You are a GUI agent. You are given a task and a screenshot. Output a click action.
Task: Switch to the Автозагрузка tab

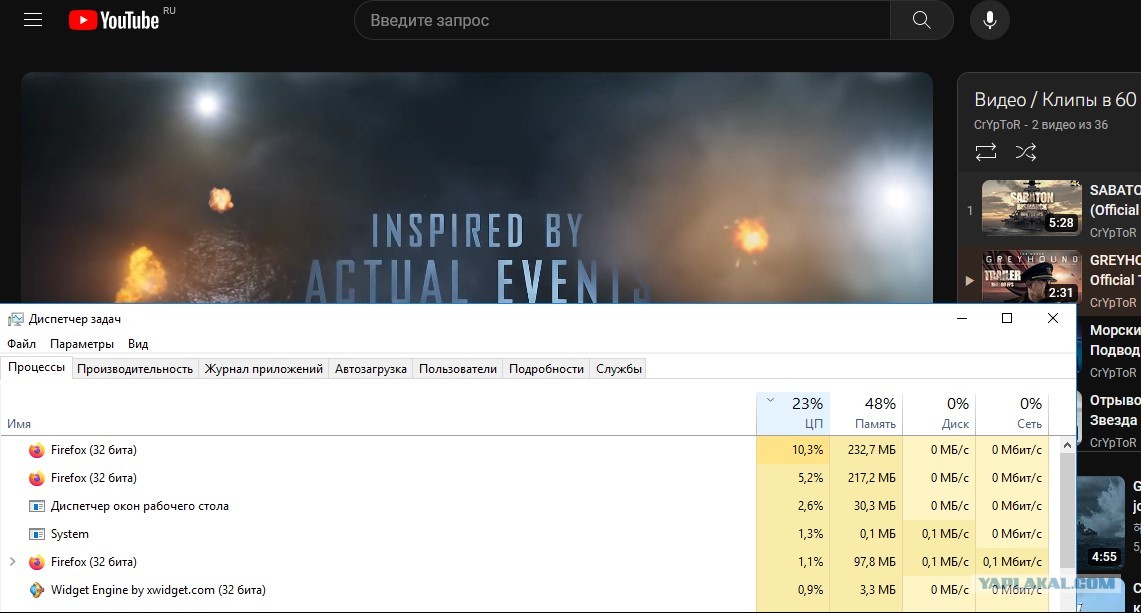point(370,369)
